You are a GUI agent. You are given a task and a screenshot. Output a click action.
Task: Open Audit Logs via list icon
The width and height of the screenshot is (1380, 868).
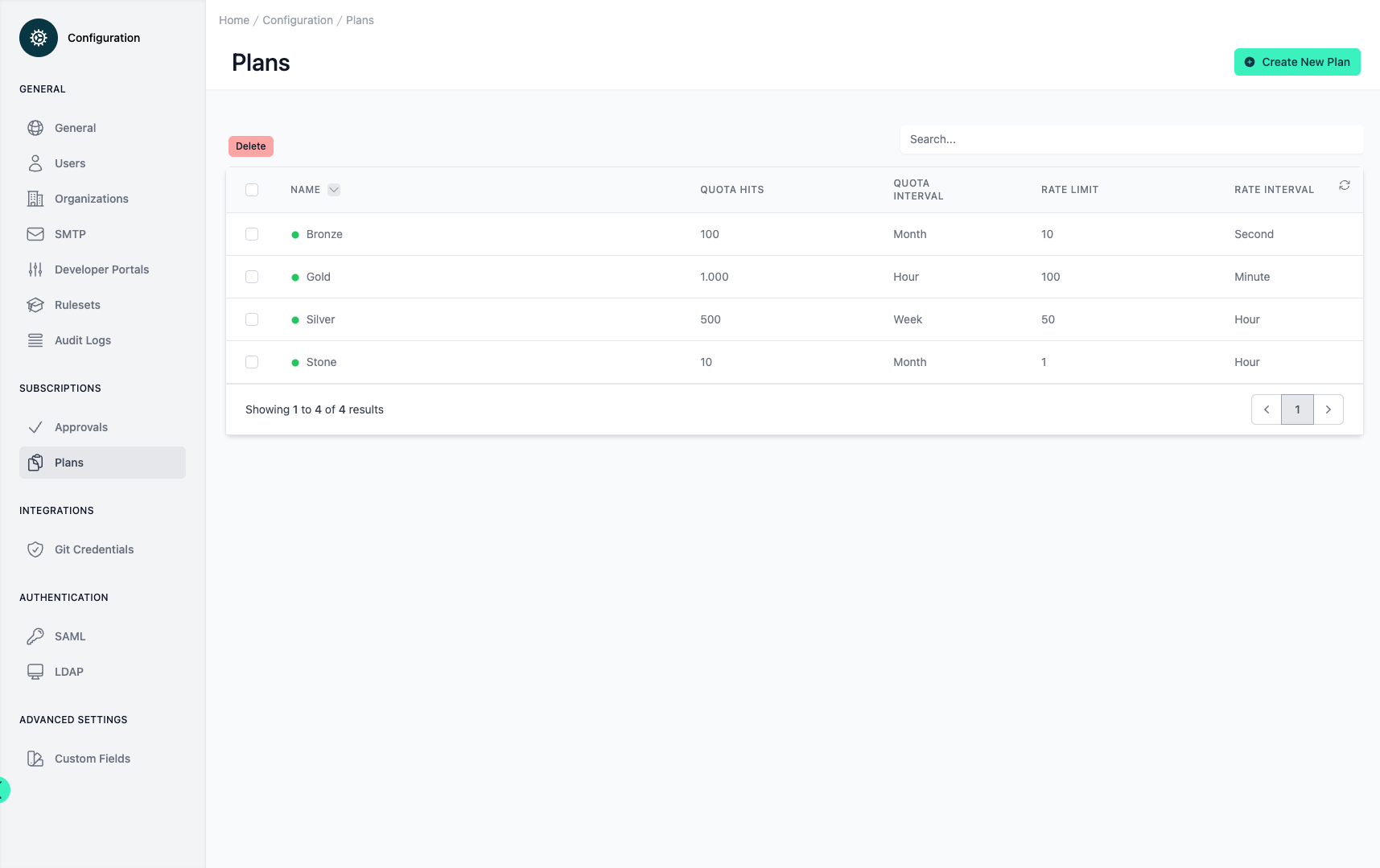[x=35, y=339]
